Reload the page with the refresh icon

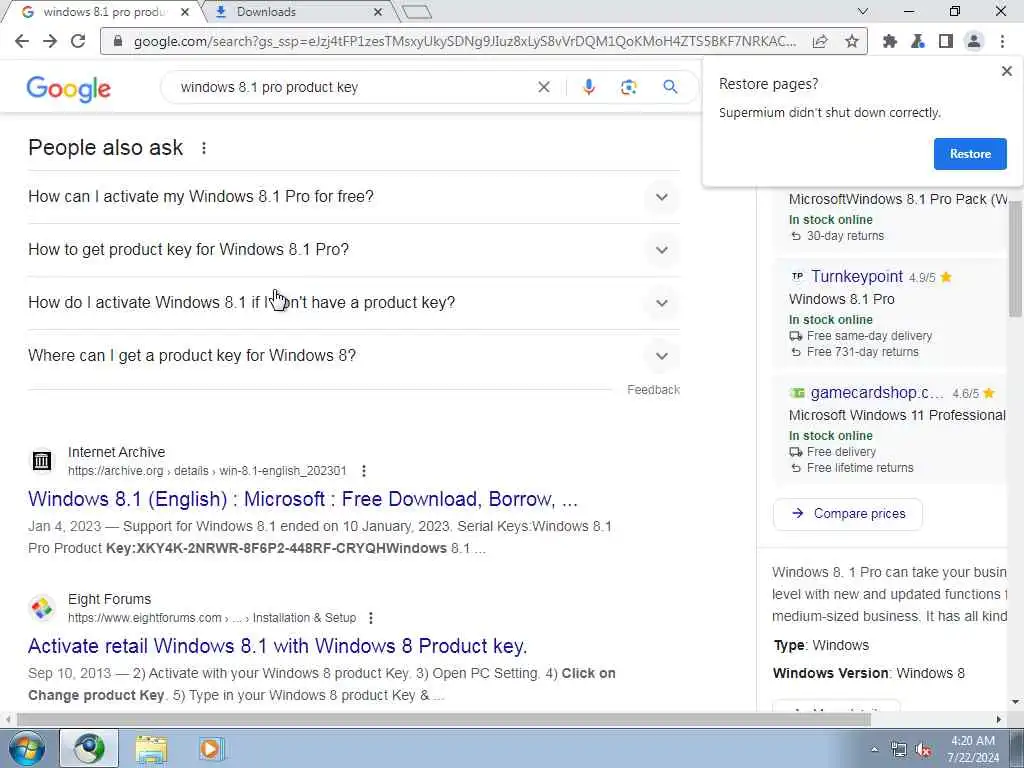pyautogui.click(x=78, y=41)
